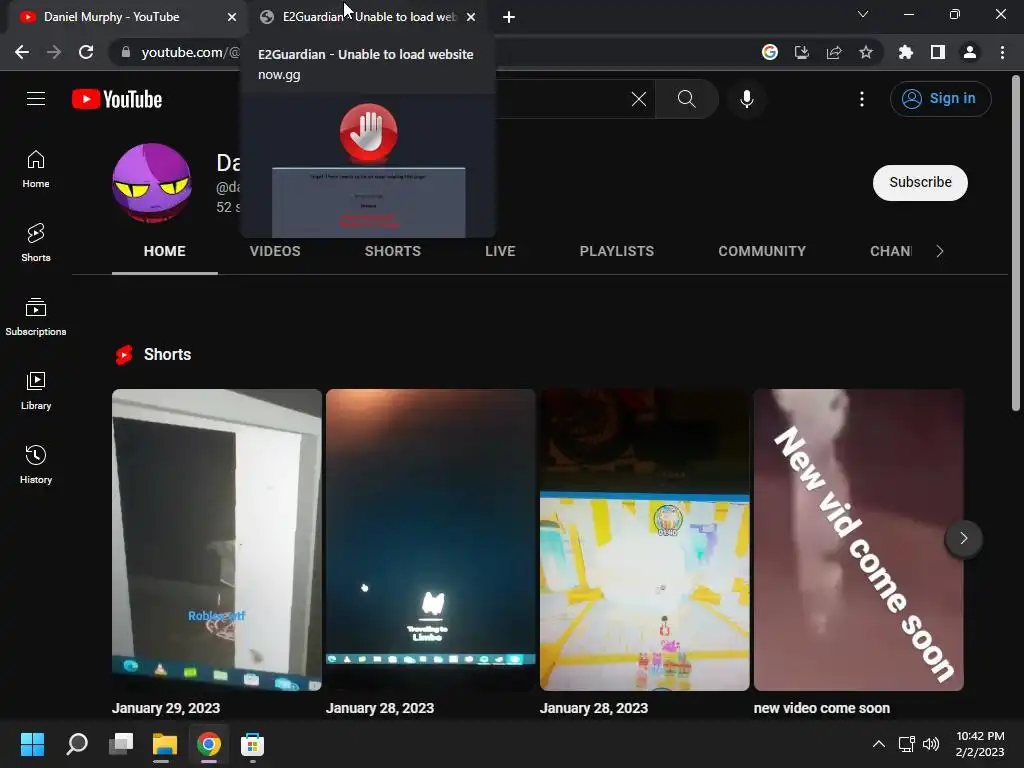Show more channel tabs with arrow
This screenshot has width=1024, height=768.
coord(940,251)
